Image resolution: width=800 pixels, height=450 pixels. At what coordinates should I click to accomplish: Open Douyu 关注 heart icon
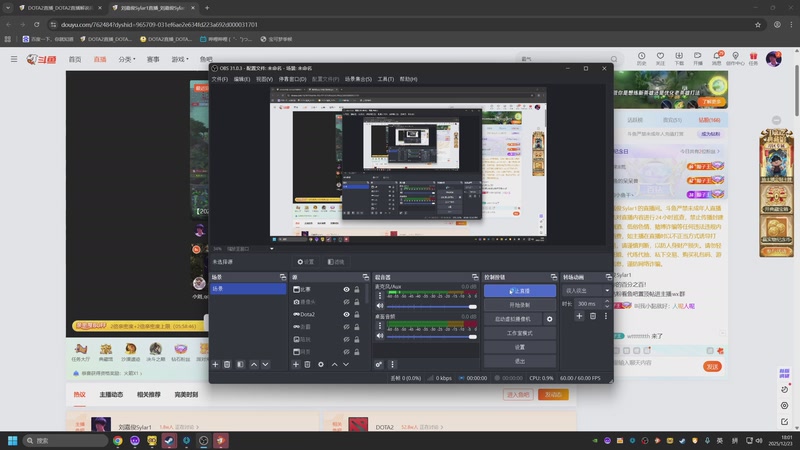click(660, 58)
